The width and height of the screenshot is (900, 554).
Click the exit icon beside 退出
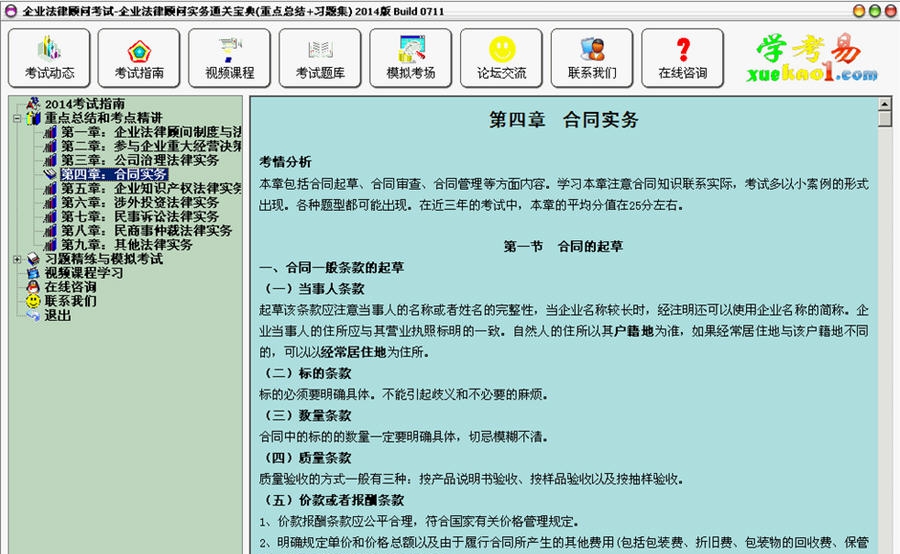[33, 315]
